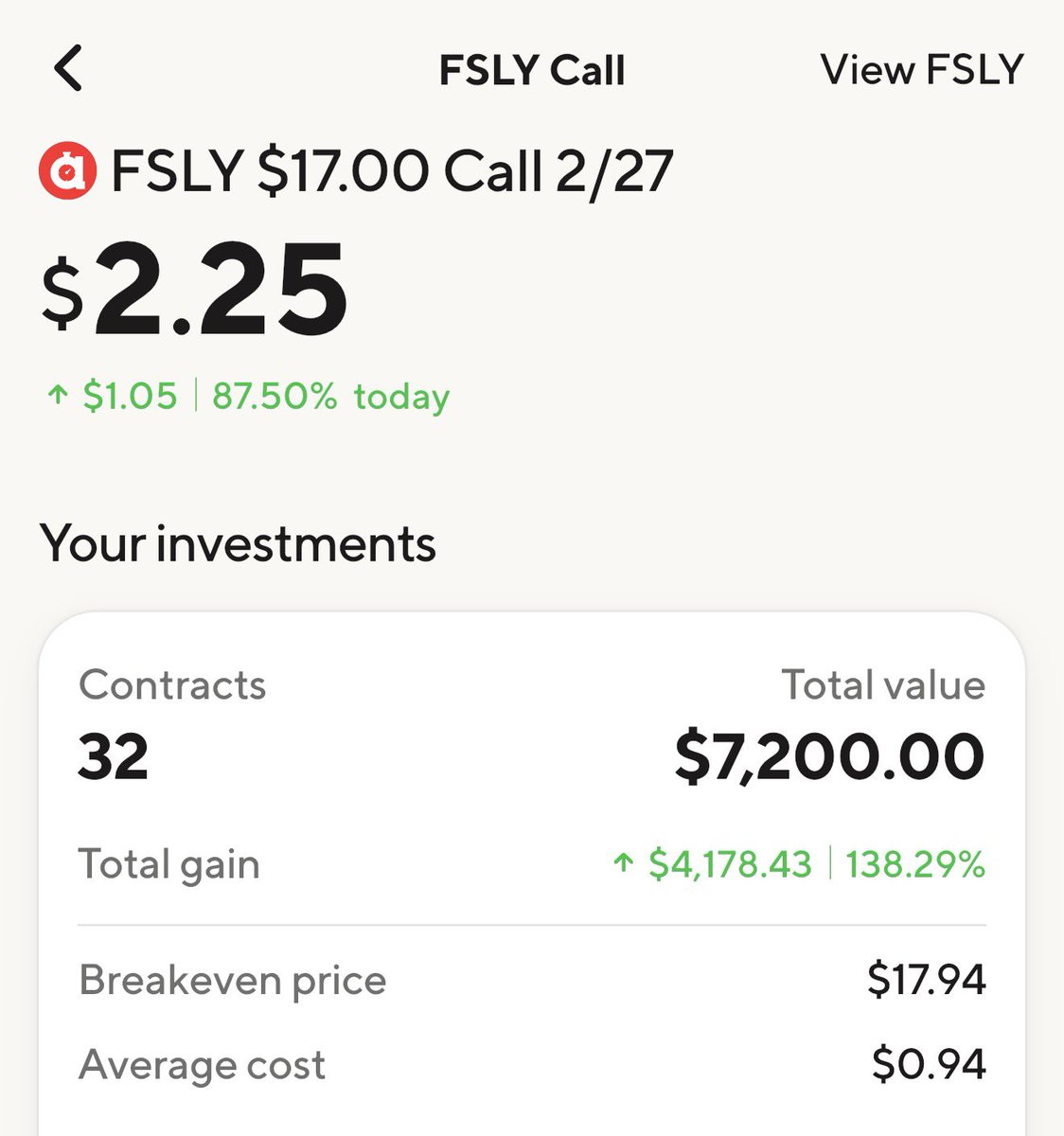Tap the Breakeven price row
Screen dimensions: 1064x1136
click(532, 980)
